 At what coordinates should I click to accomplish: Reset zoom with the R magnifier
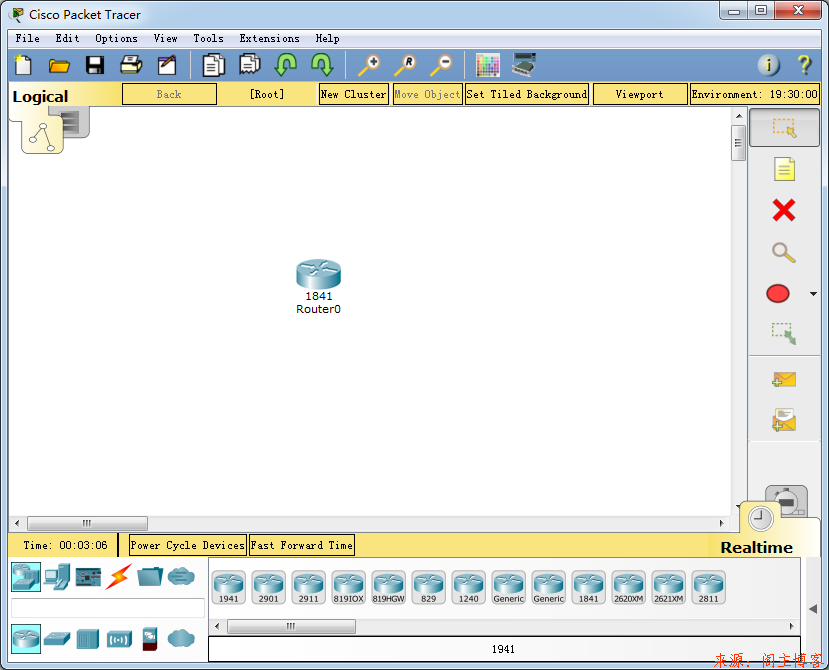point(406,65)
